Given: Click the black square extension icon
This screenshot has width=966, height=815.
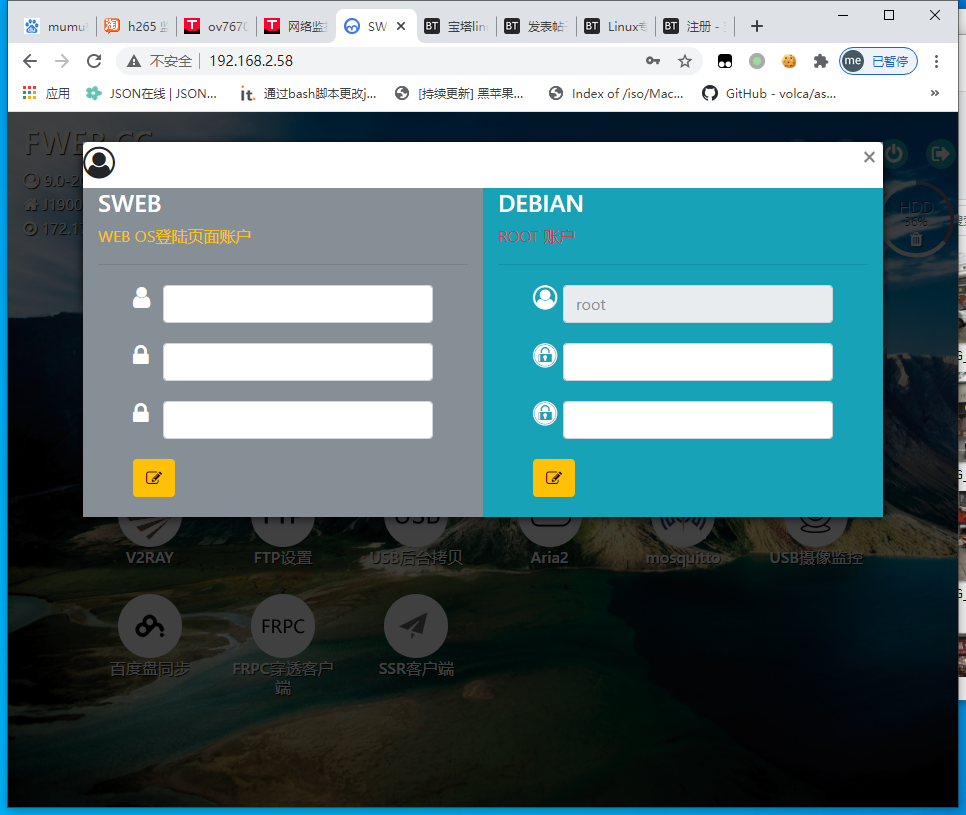Looking at the screenshot, I should [724, 61].
